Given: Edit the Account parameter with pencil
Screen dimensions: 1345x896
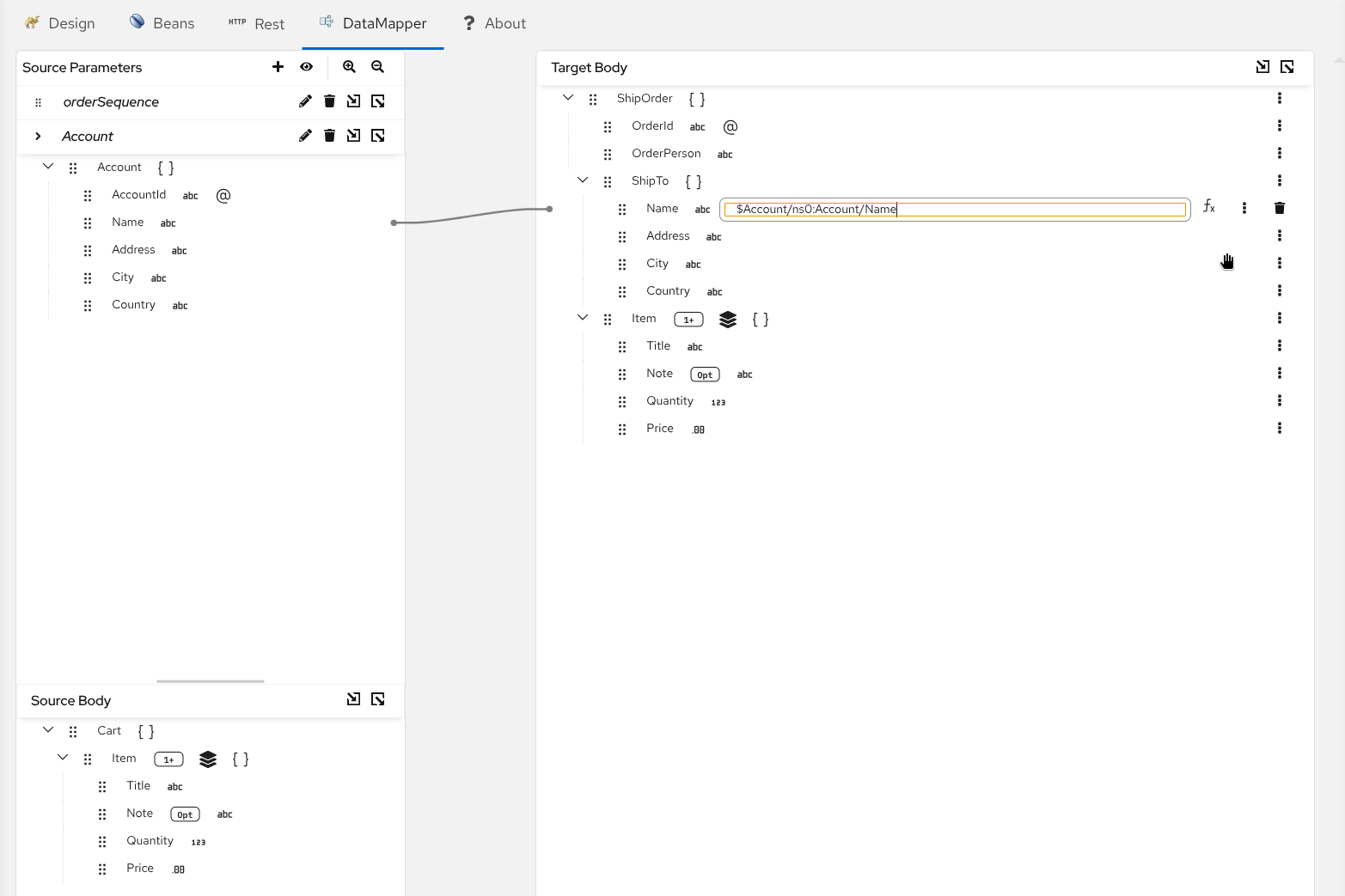Looking at the screenshot, I should click(305, 136).
